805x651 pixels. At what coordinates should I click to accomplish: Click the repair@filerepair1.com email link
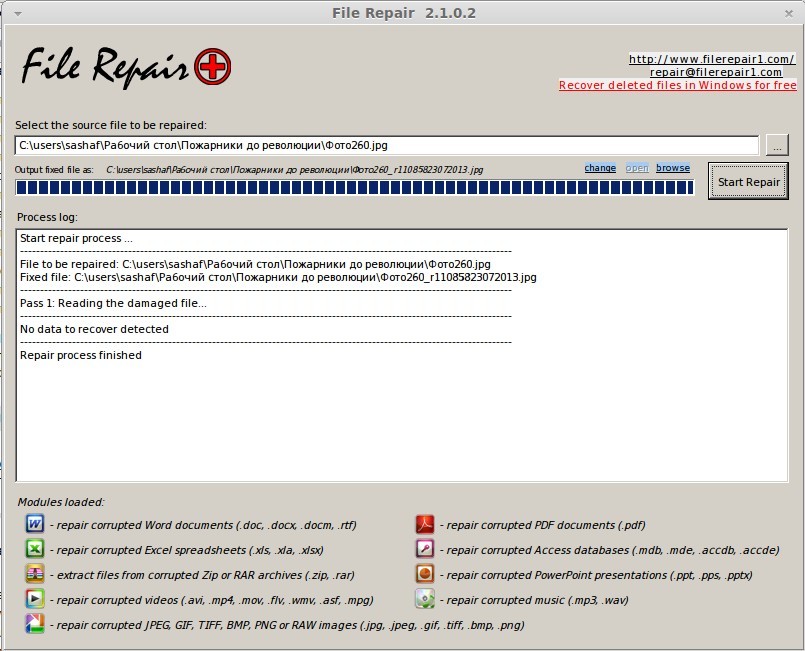pos(716,72)
